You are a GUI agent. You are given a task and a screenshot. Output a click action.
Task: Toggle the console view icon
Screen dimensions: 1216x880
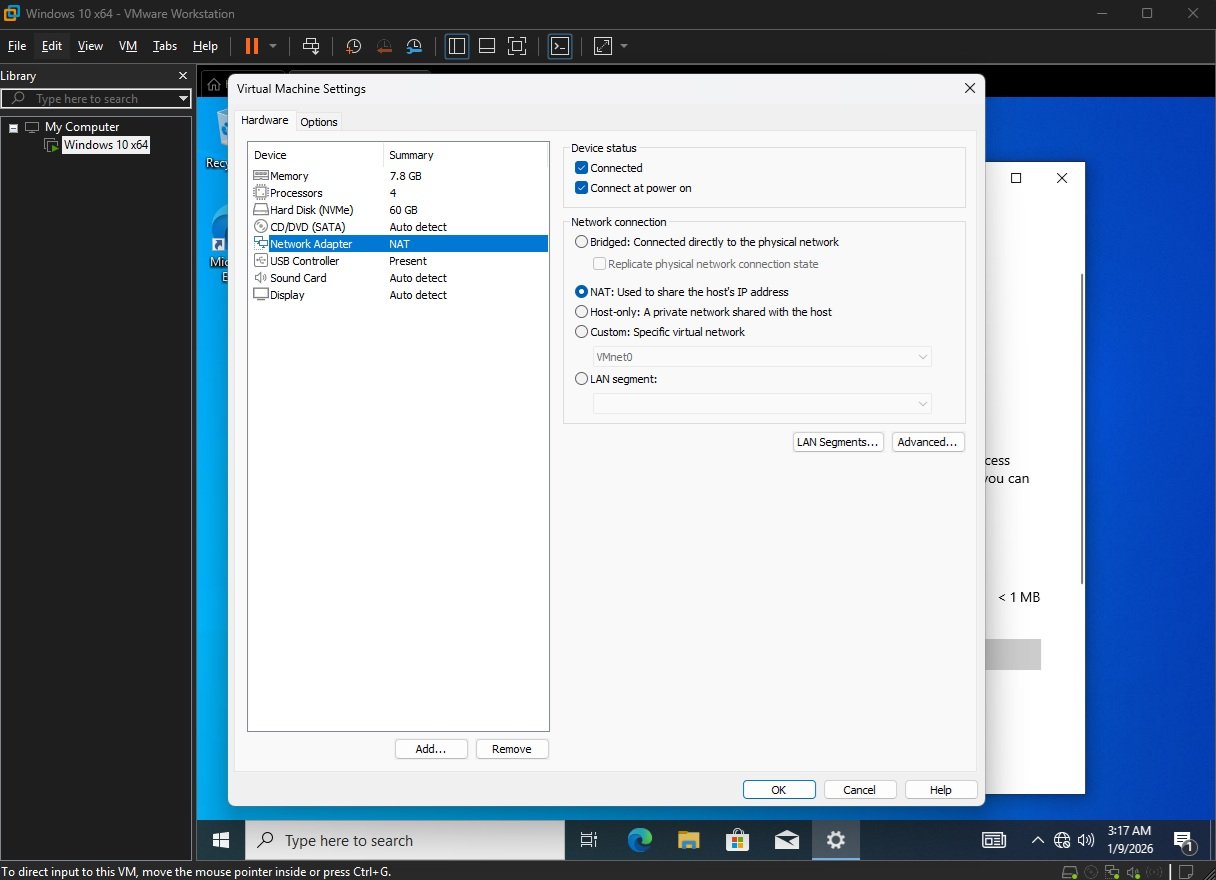coord(560,46)
